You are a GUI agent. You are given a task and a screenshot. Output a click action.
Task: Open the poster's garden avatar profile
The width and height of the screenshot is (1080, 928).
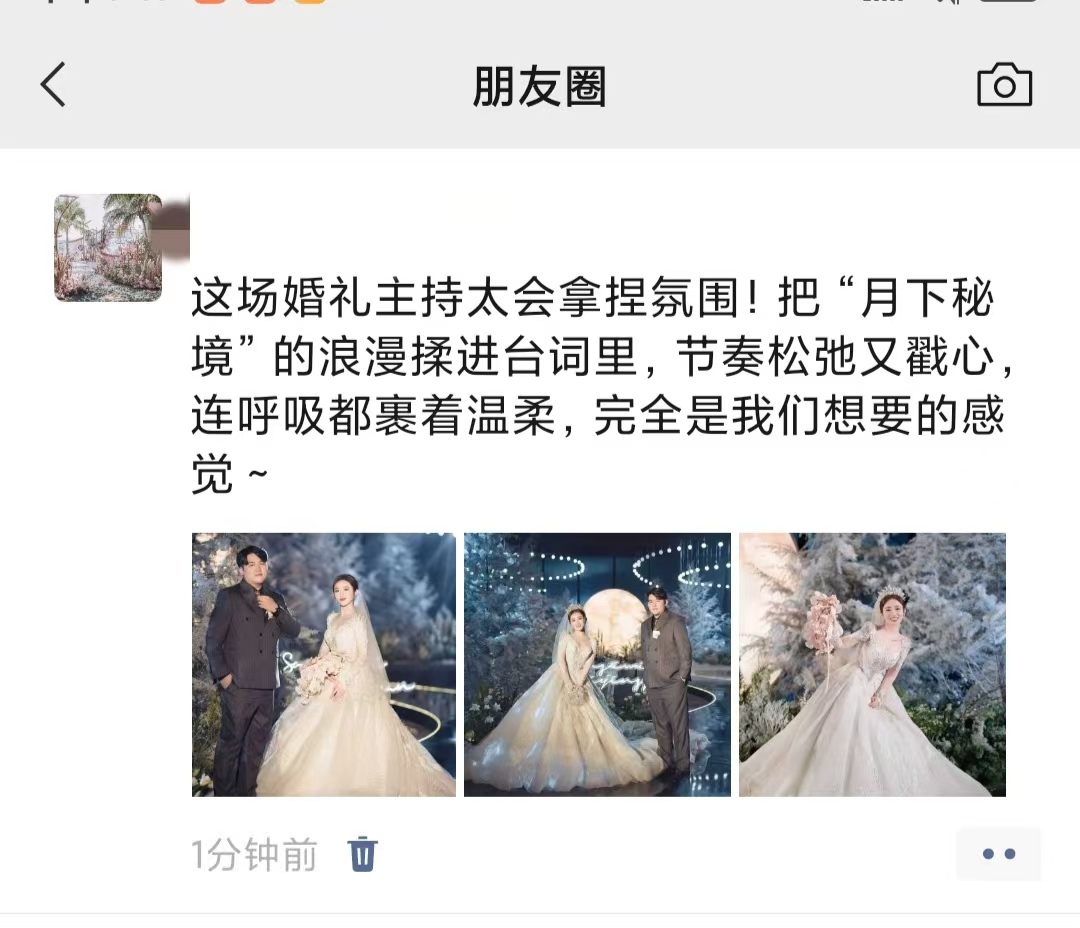pos(108,248)
